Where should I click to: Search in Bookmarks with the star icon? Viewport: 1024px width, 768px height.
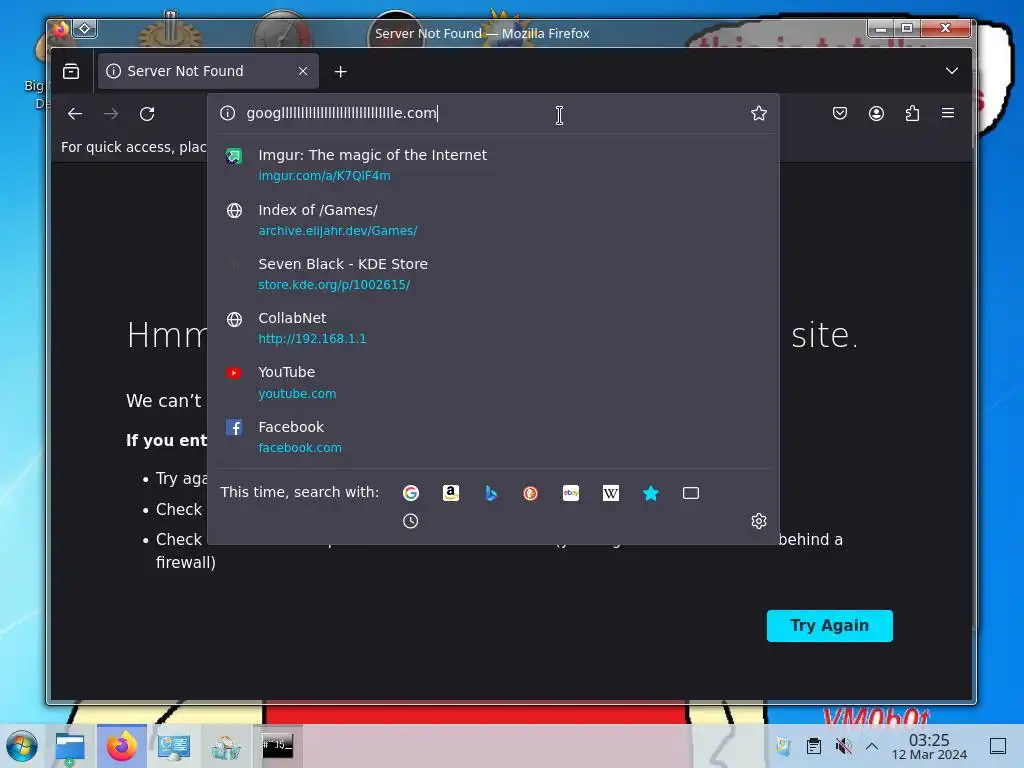point(650,493)
